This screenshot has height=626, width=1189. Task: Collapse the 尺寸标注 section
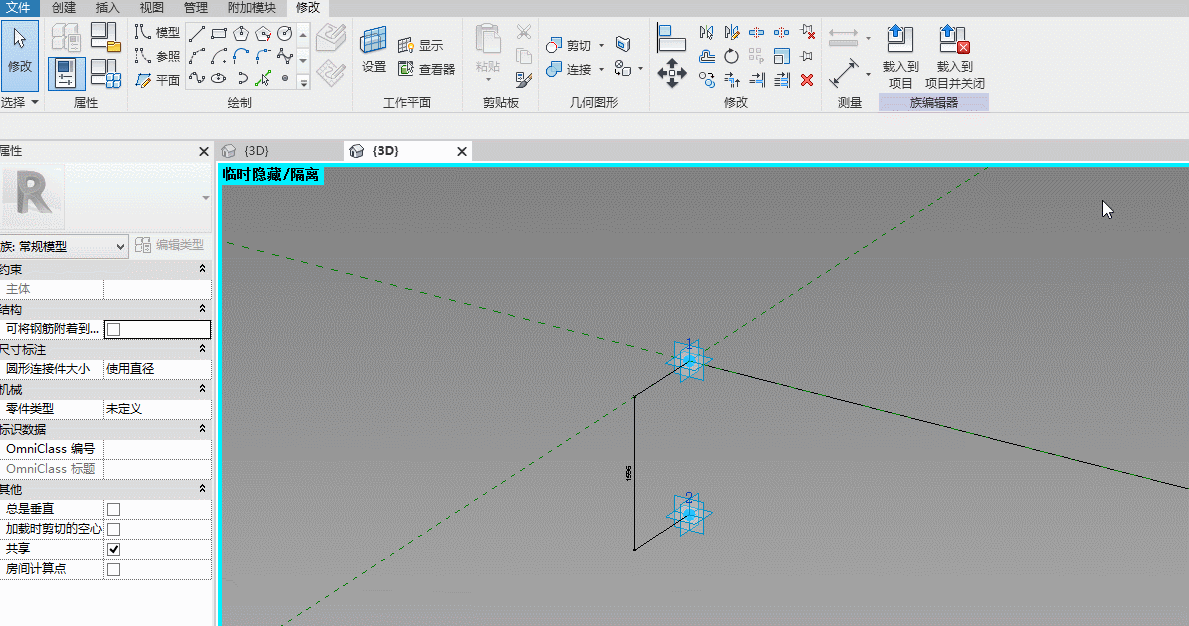202,349
